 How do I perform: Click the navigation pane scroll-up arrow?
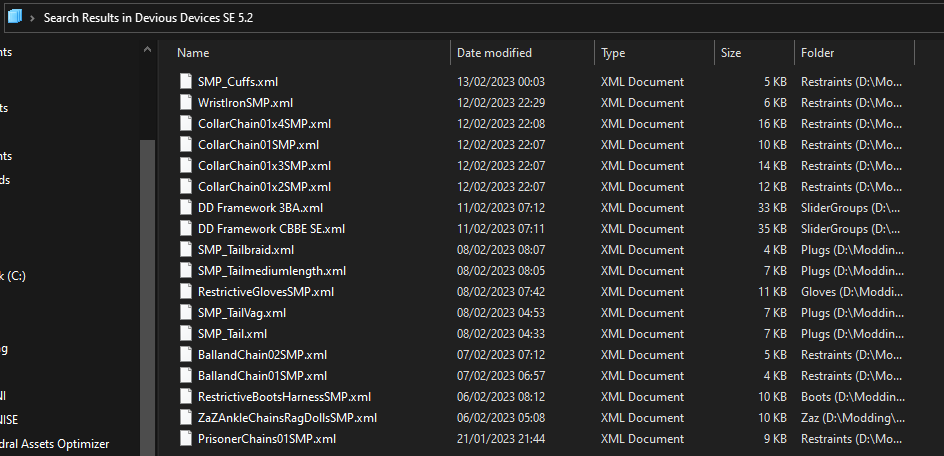pyautogui.click(x=148, y=51)
